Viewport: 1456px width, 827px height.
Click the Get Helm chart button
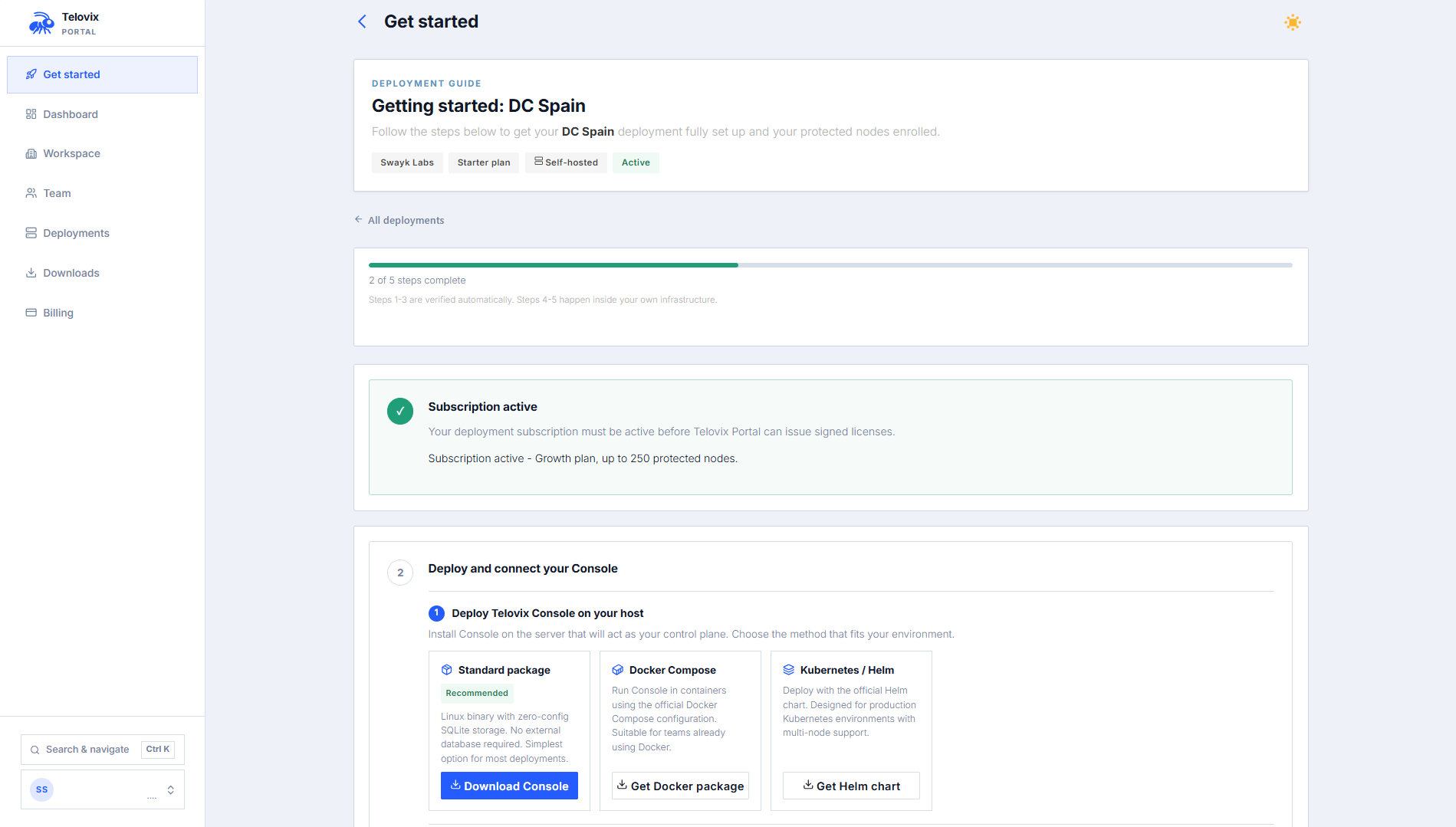coord(851,786)
